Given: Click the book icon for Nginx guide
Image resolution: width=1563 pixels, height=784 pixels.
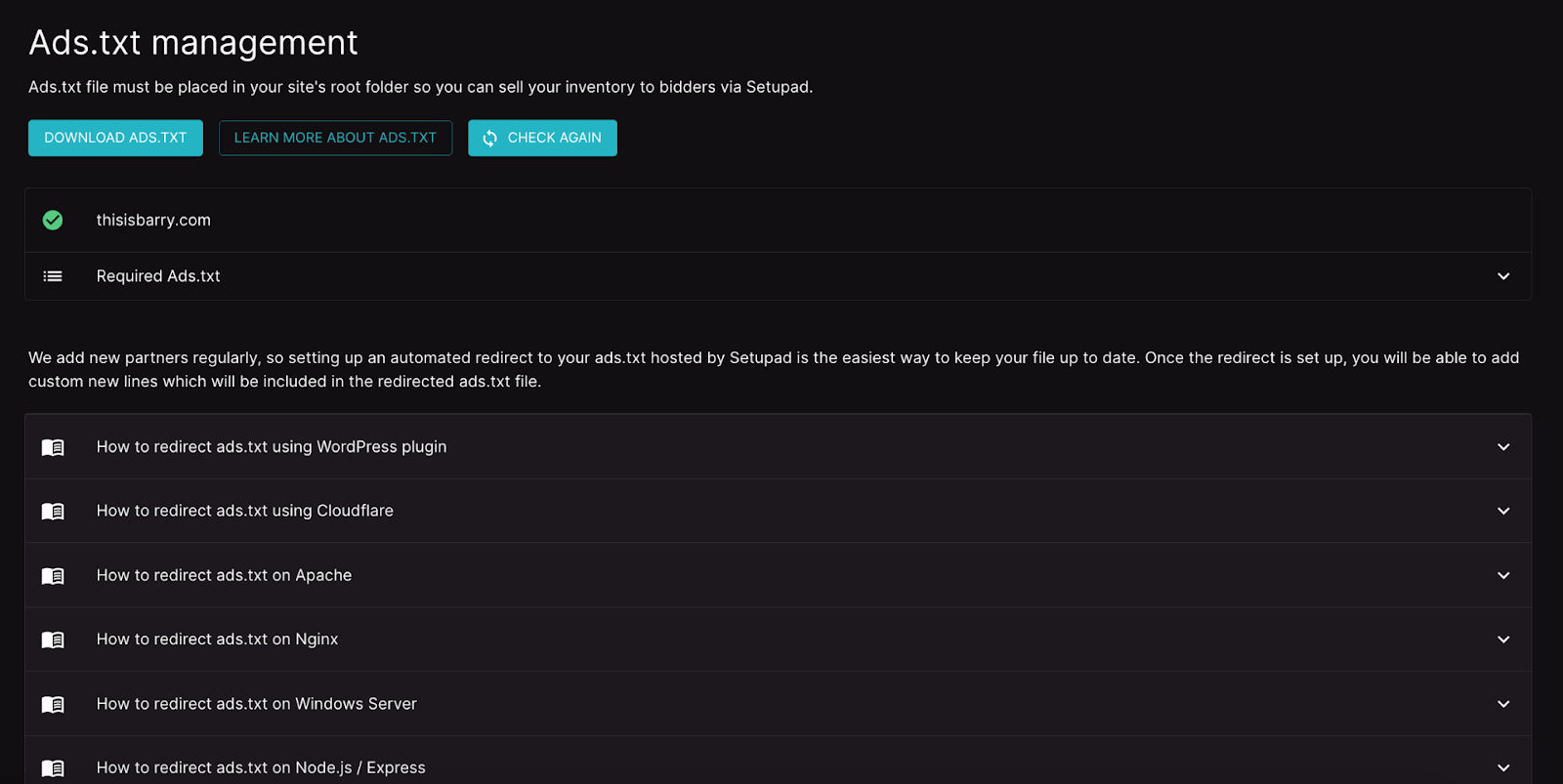Looking at the screenshot, I should 53,640.
